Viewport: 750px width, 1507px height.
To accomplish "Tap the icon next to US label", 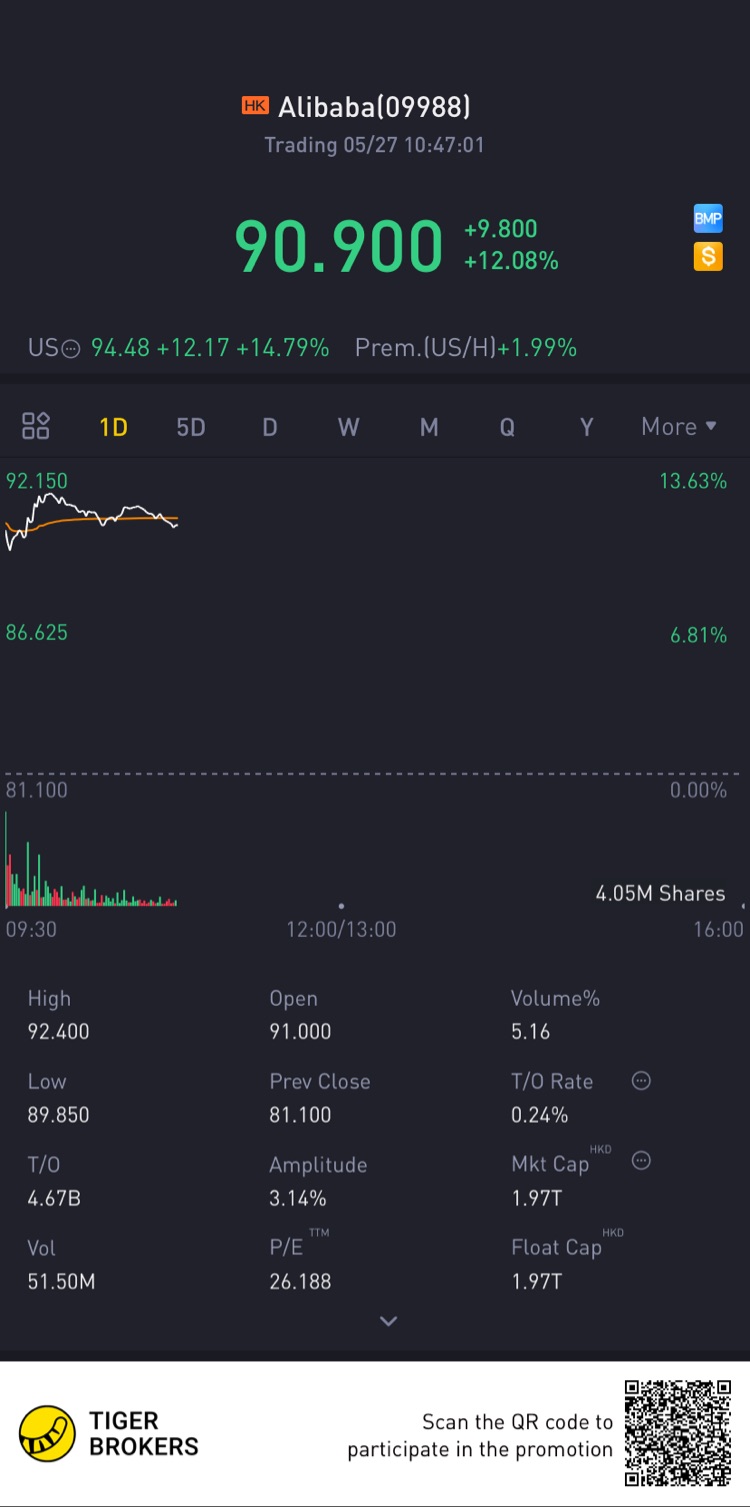I will pos(70,349).
